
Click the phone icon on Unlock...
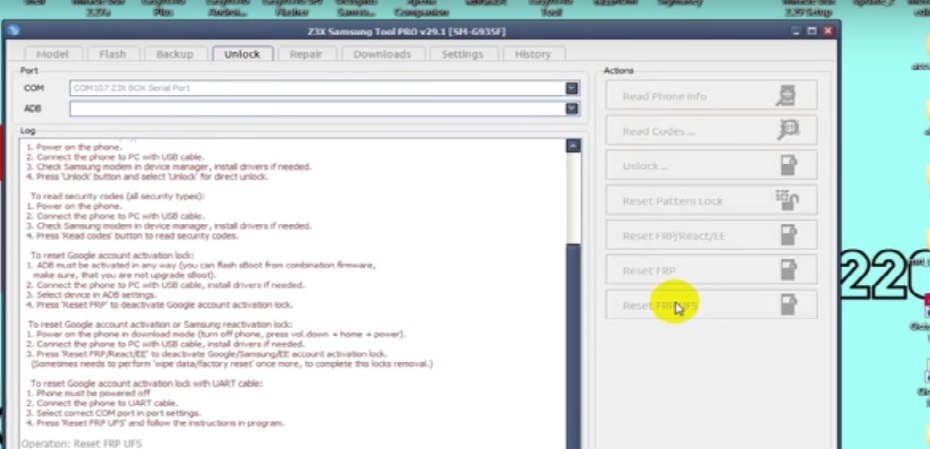click(788, 165)
